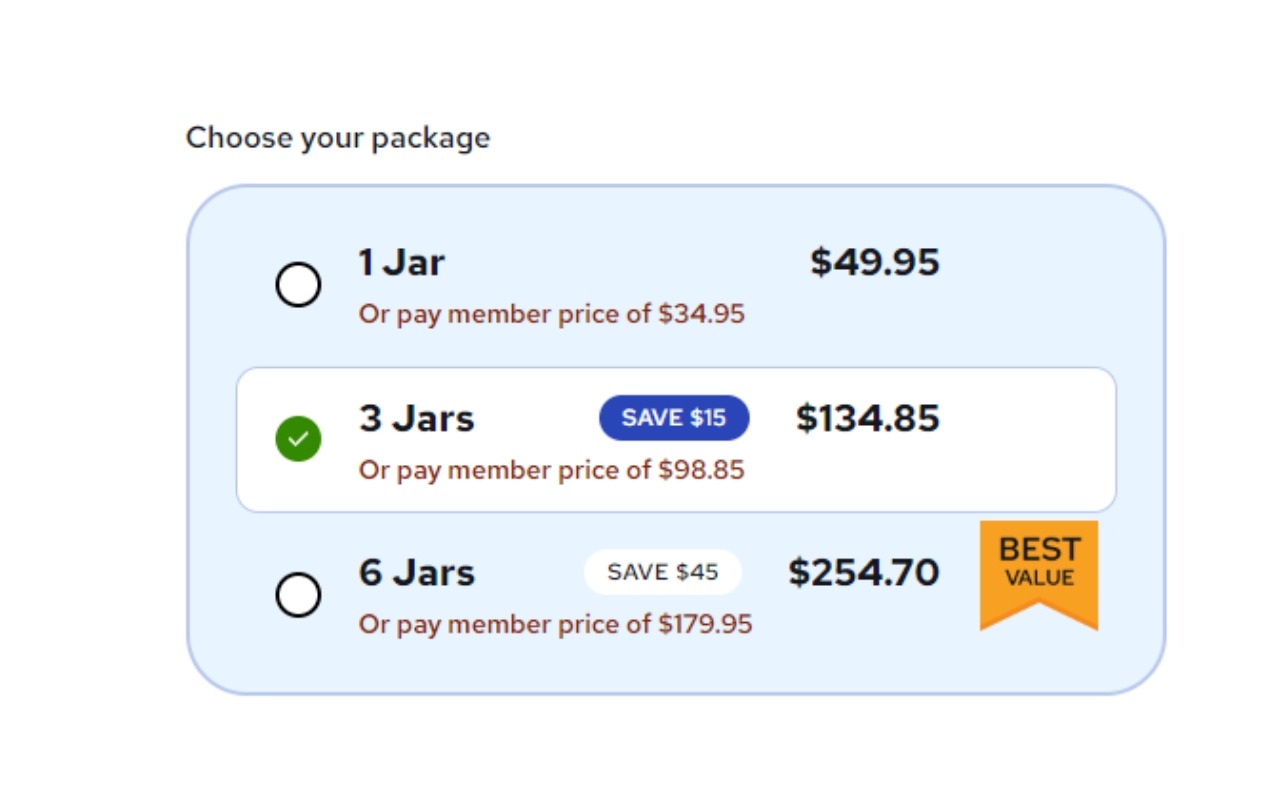The image size is (1280, 800).
Task: Click the "1 Jar" package title
Action: point(401,263)
